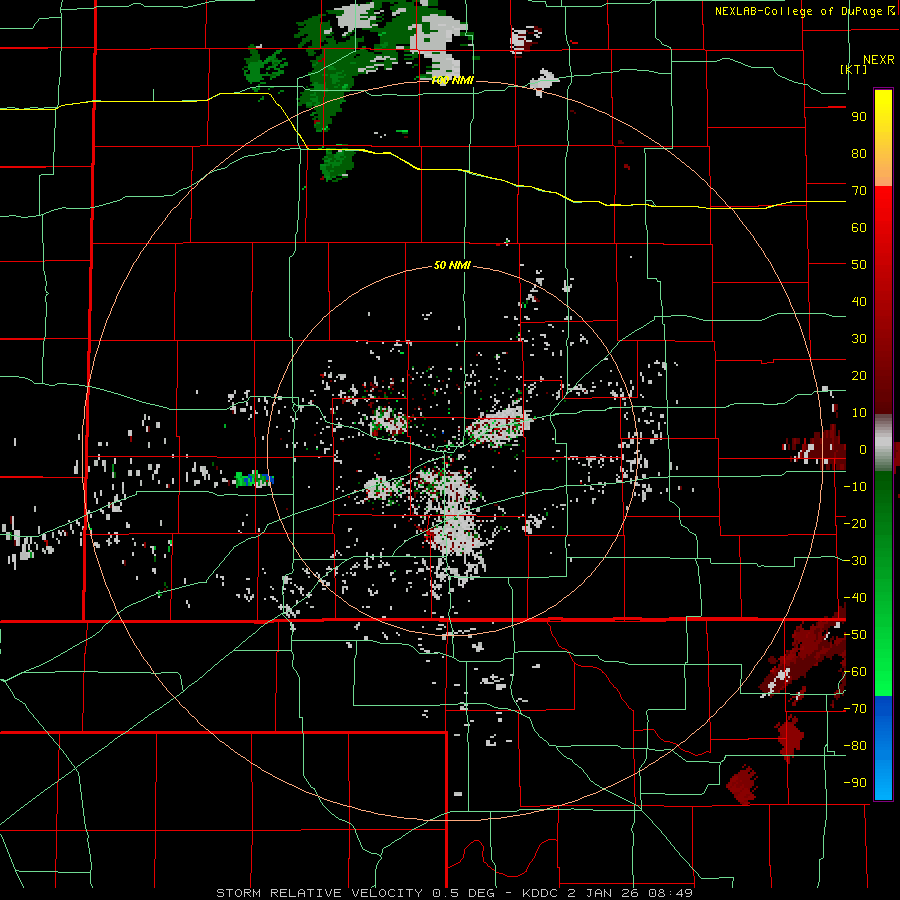Click the -10 value on velocity scale
The width and height of the screenshot is (900, 900).
click(855, 487)
